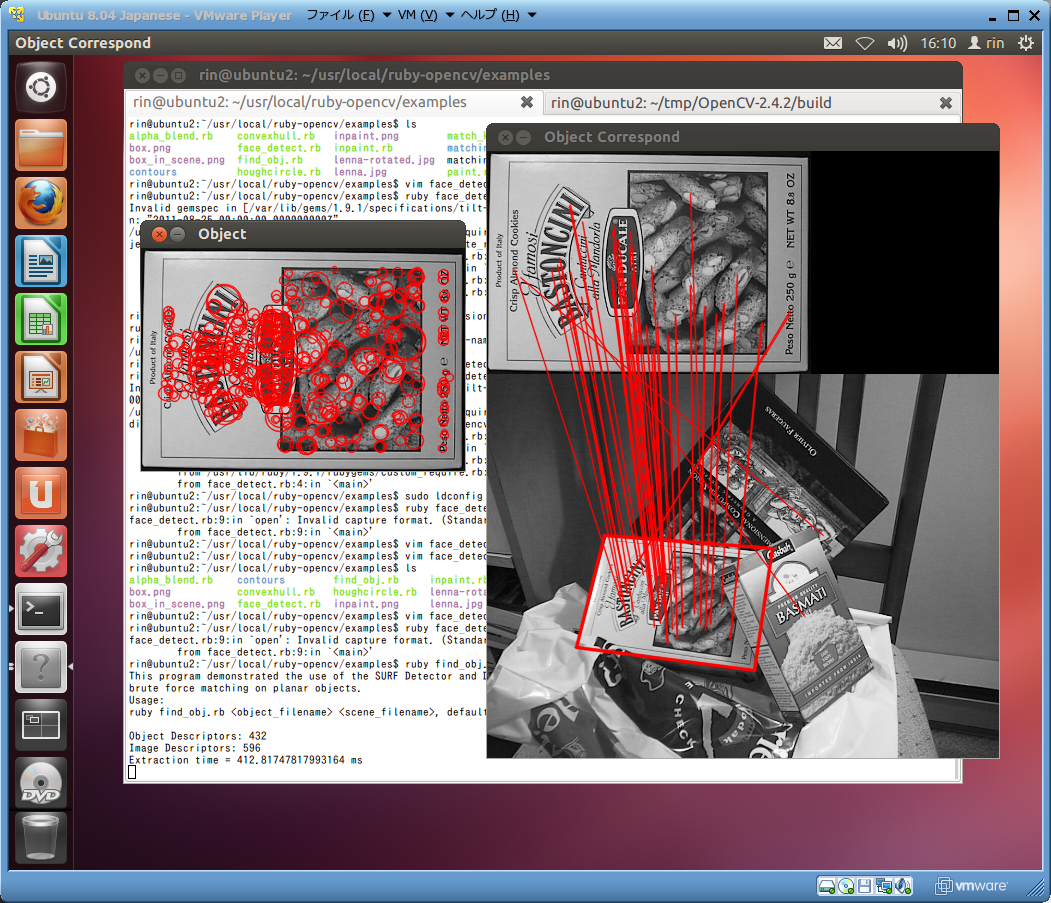Open System Settings wrench icon
1051x903 pixels.
pos(41,551)
